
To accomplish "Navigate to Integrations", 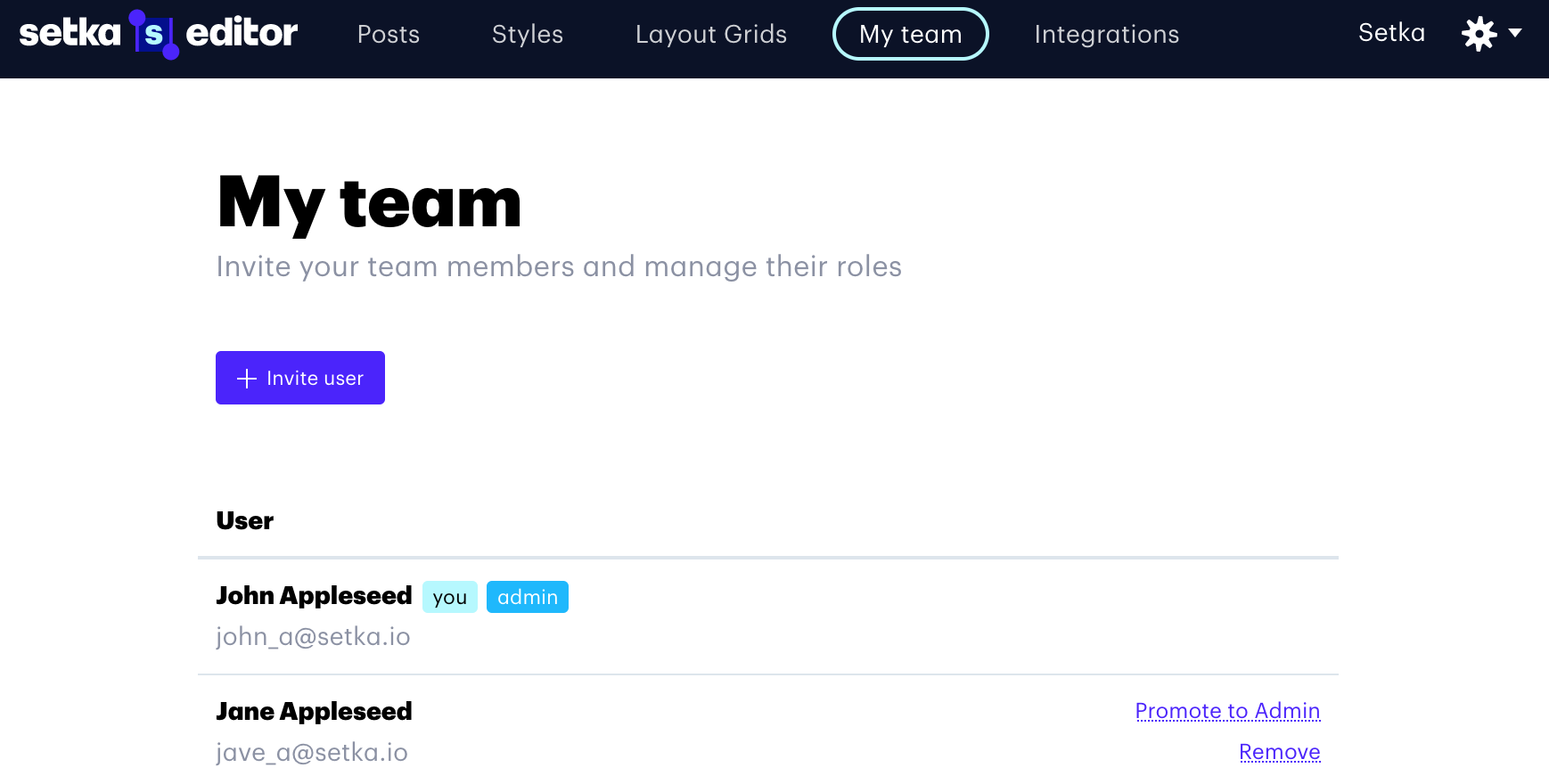I will (1106, 35).
